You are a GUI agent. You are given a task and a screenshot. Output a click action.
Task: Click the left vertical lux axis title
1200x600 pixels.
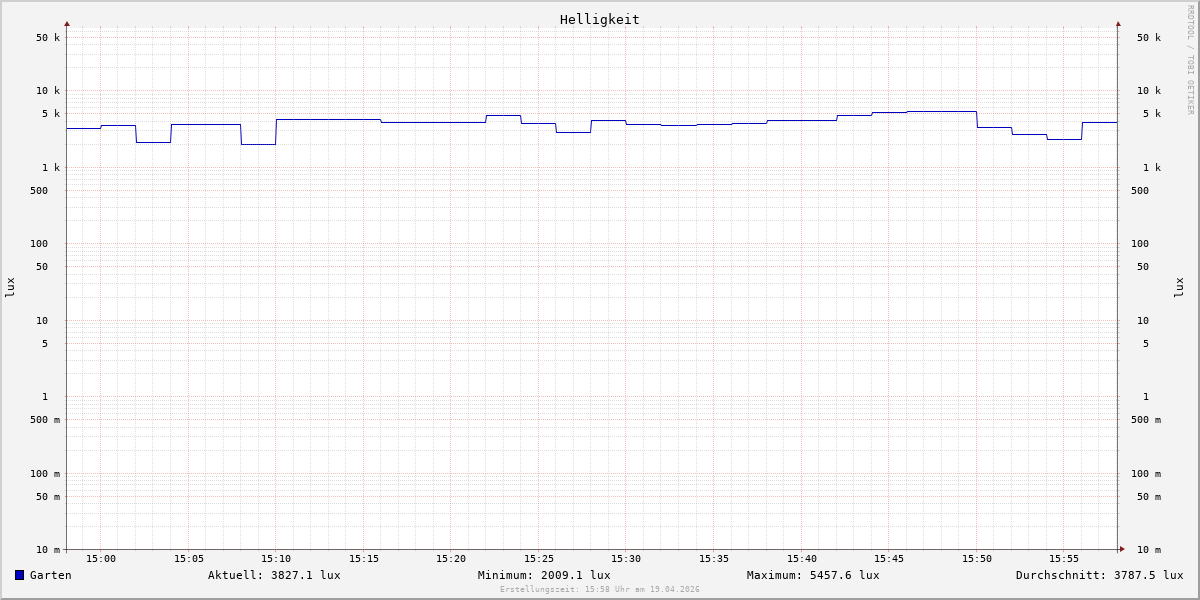[x=10, y=287]
